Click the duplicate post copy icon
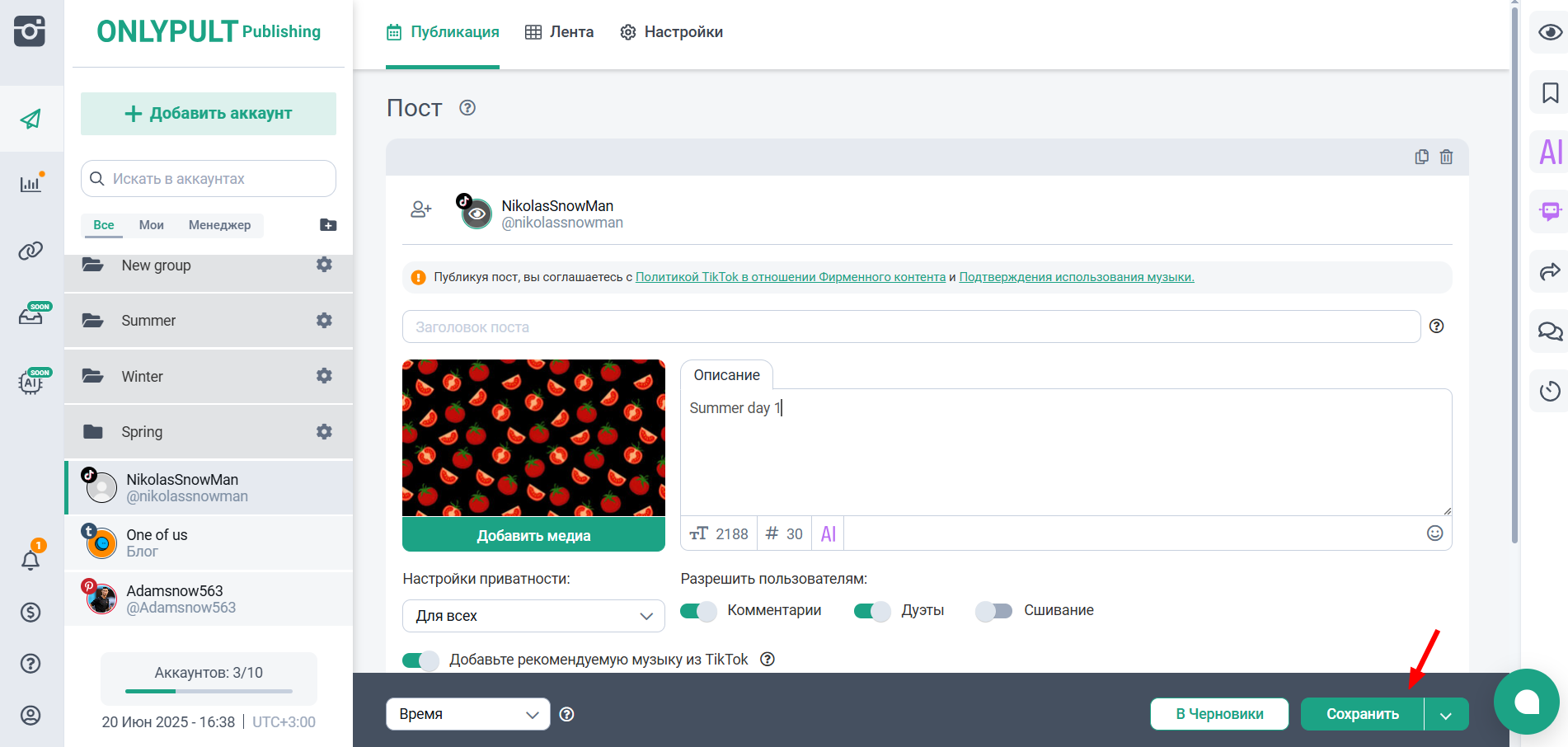Image resolution: width=1568 pixels, height=747 pixels. coord(1421,157)
